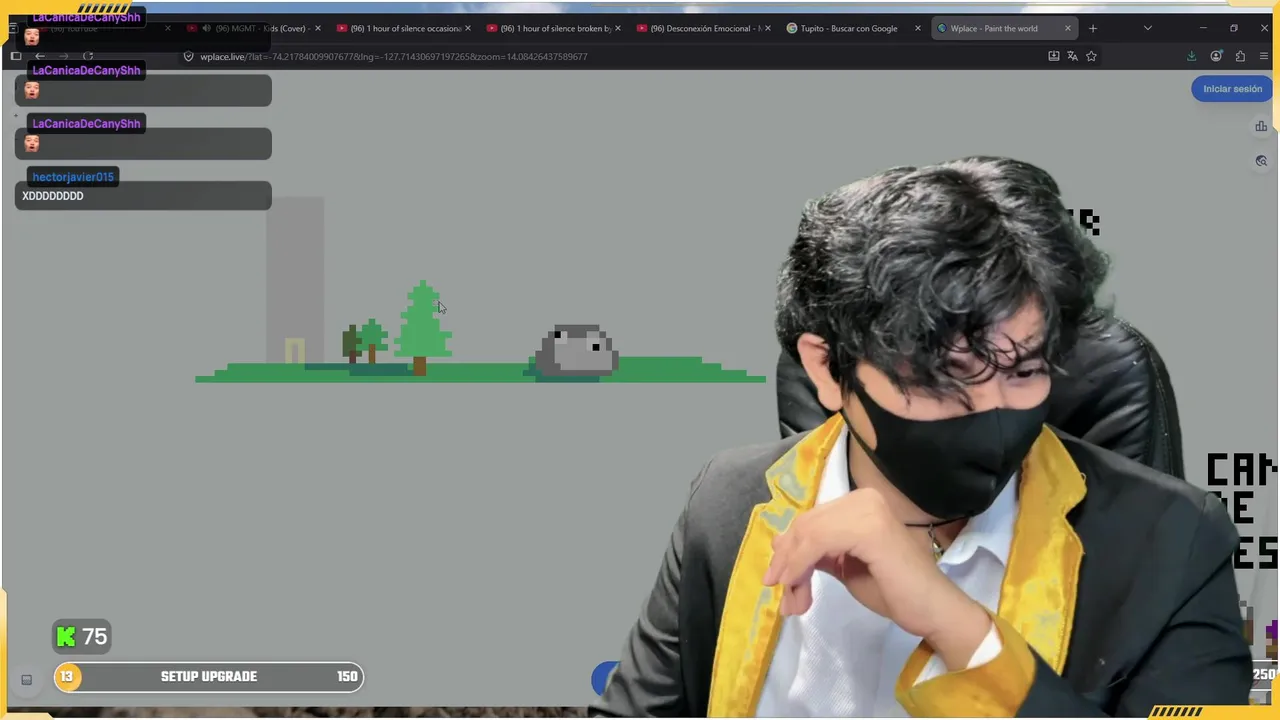Click the hectorjavier015 chat username
Image resolution: width=1280 pixels, height=720 pixels.
pyautogui.click(x=72, y=177)
